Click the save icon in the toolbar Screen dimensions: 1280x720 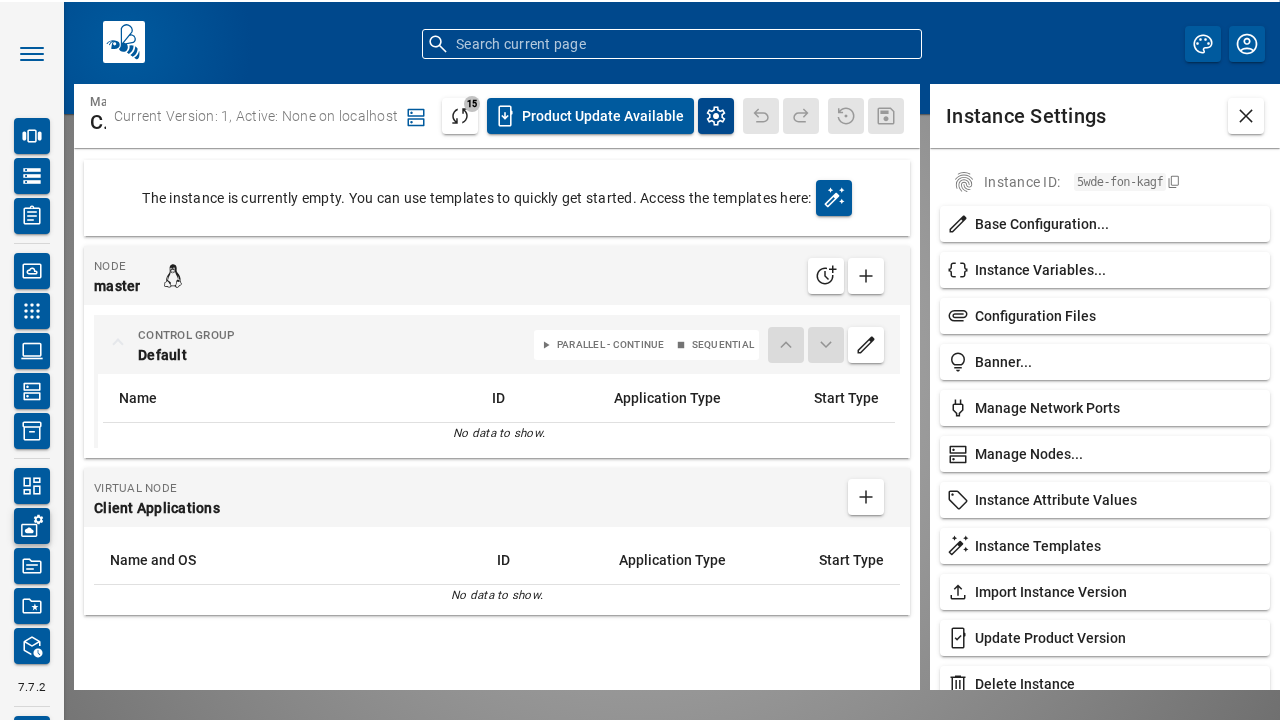coord(885,116)
